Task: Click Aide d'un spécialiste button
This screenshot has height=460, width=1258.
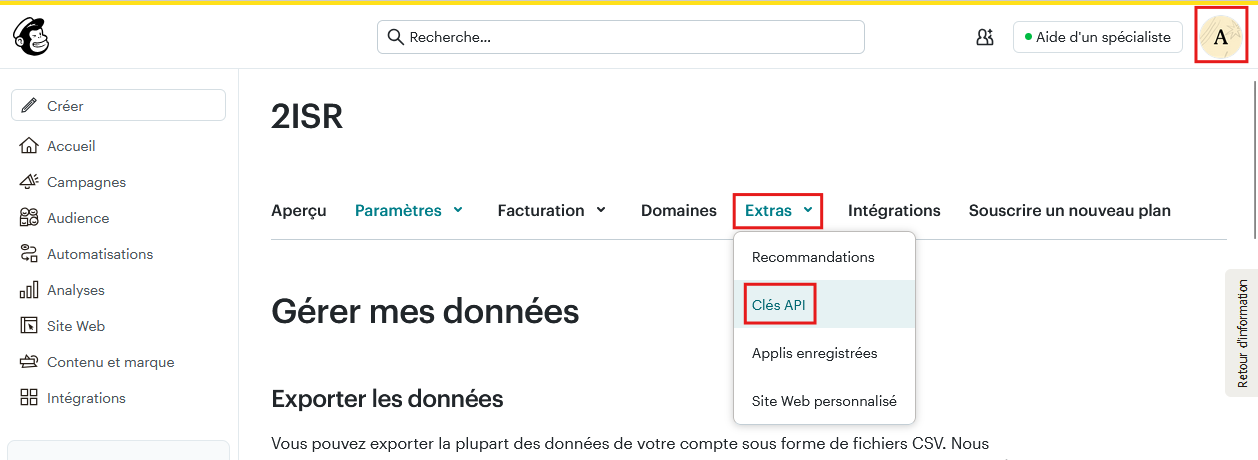Action: [1097, 37]
